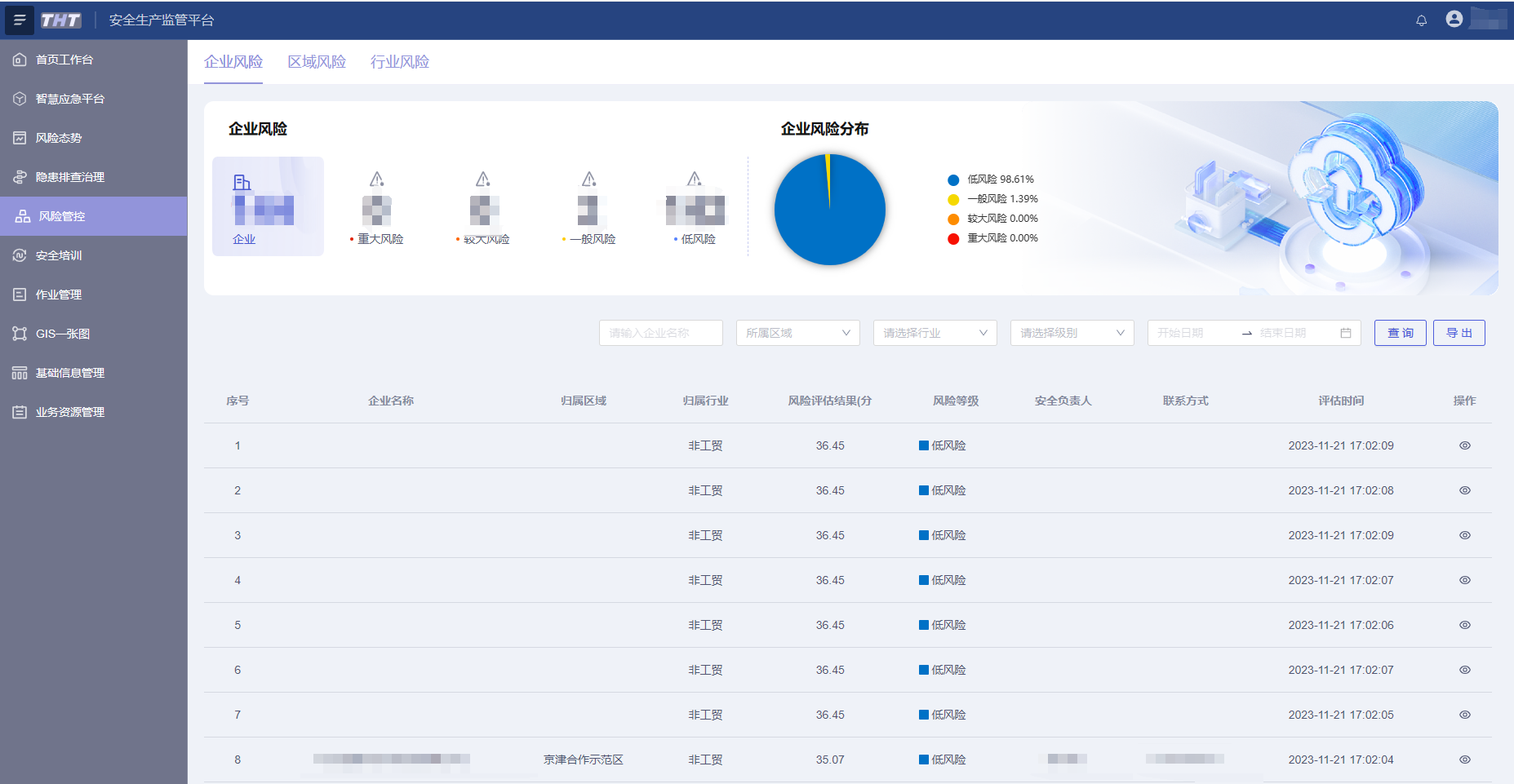Open 首页工作台 from the sidebar

coord(64,60)
